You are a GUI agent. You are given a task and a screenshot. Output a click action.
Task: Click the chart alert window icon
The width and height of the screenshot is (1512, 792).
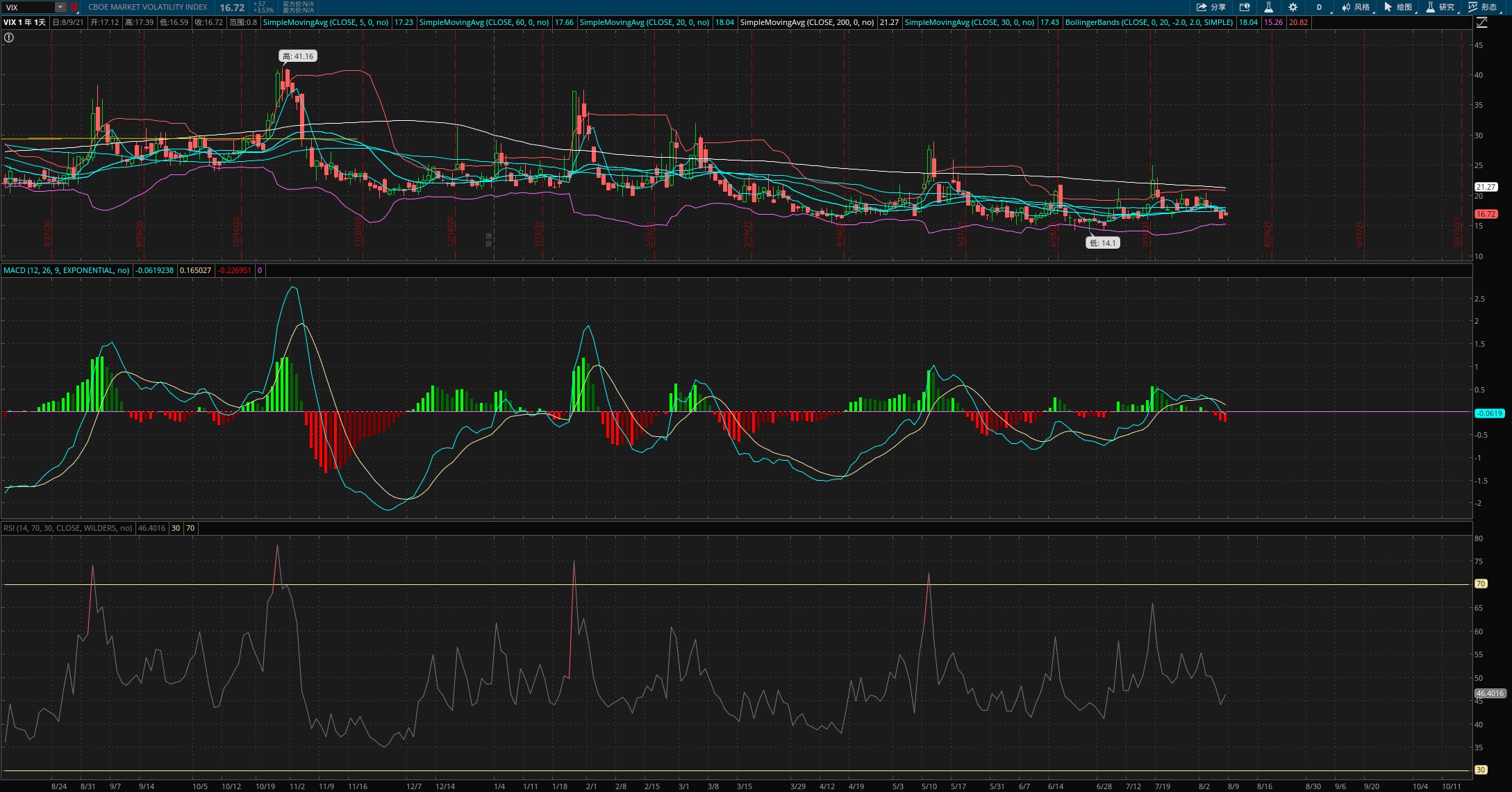click(x=1245, y=7)
